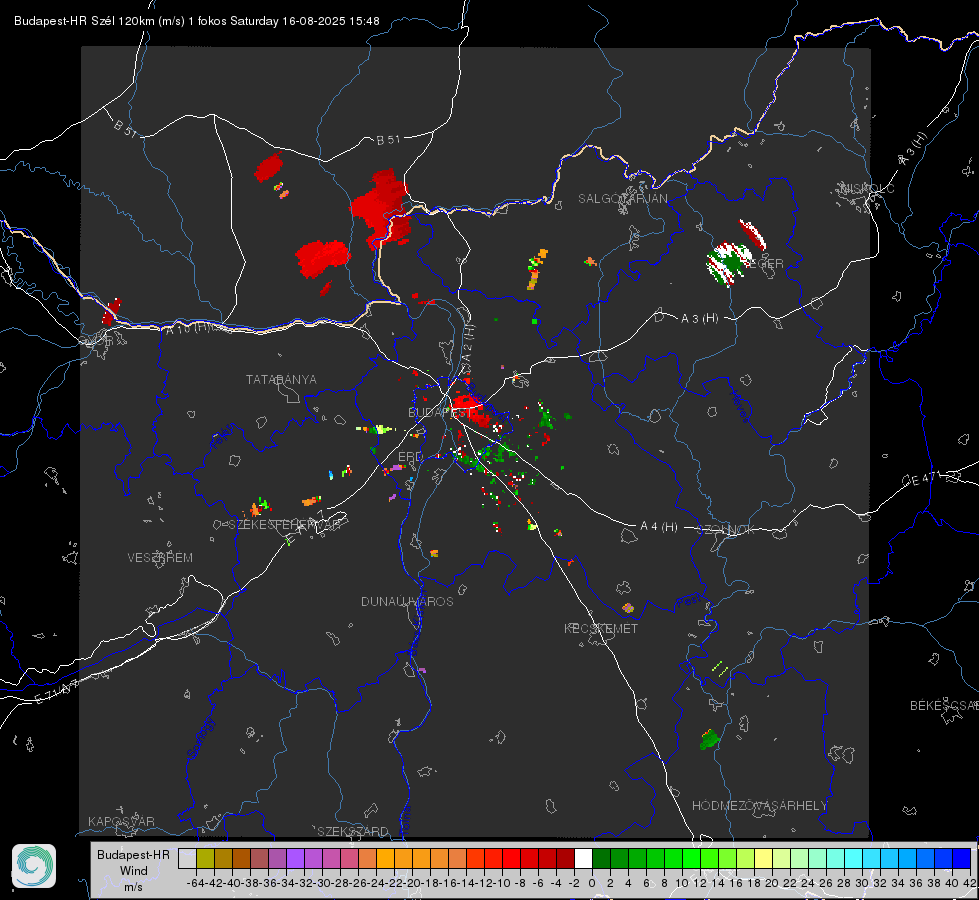The image size is (979, 900).
Task: Select the dark green swatch between 0 and 2
Action: tap(601, 858)
